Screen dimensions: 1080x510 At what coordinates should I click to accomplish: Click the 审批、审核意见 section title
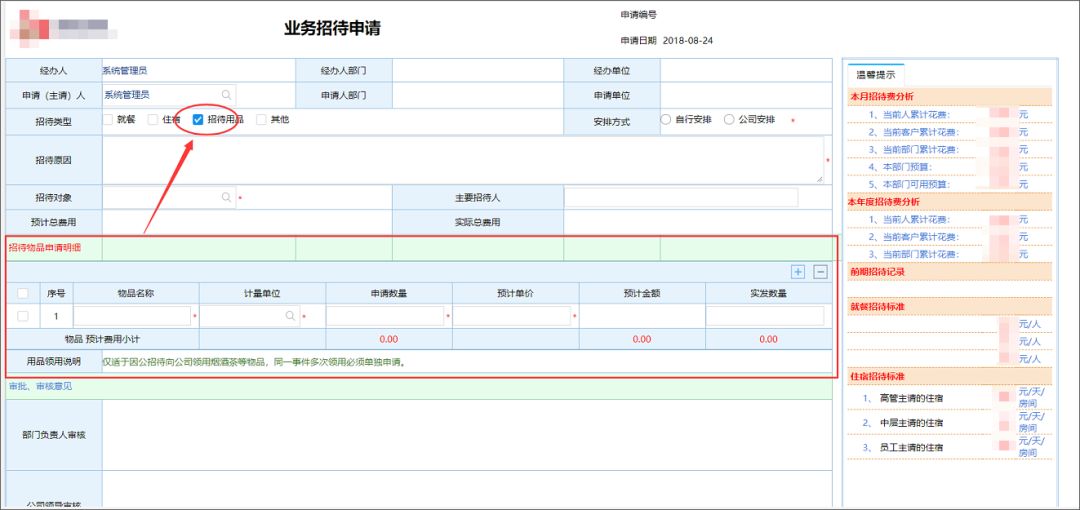click(40, 387)
